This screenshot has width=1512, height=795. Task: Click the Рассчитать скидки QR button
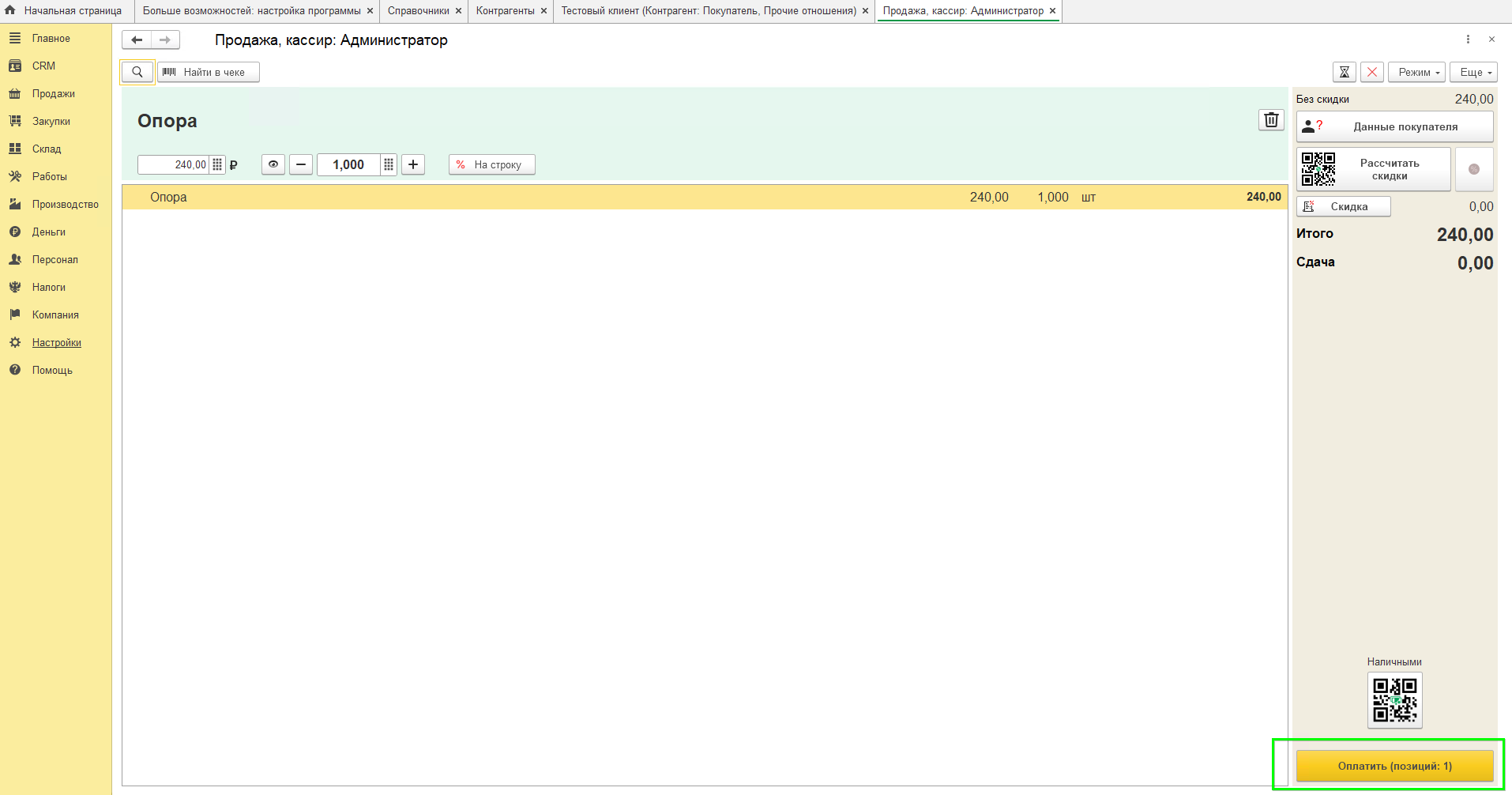(x=1374, y=169)
